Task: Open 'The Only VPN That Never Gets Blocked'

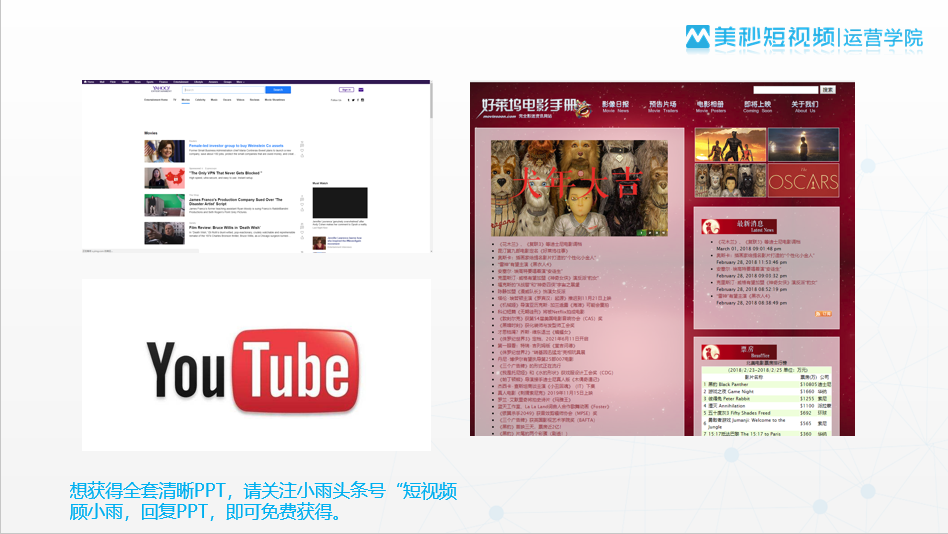Action: pos(225,173)
